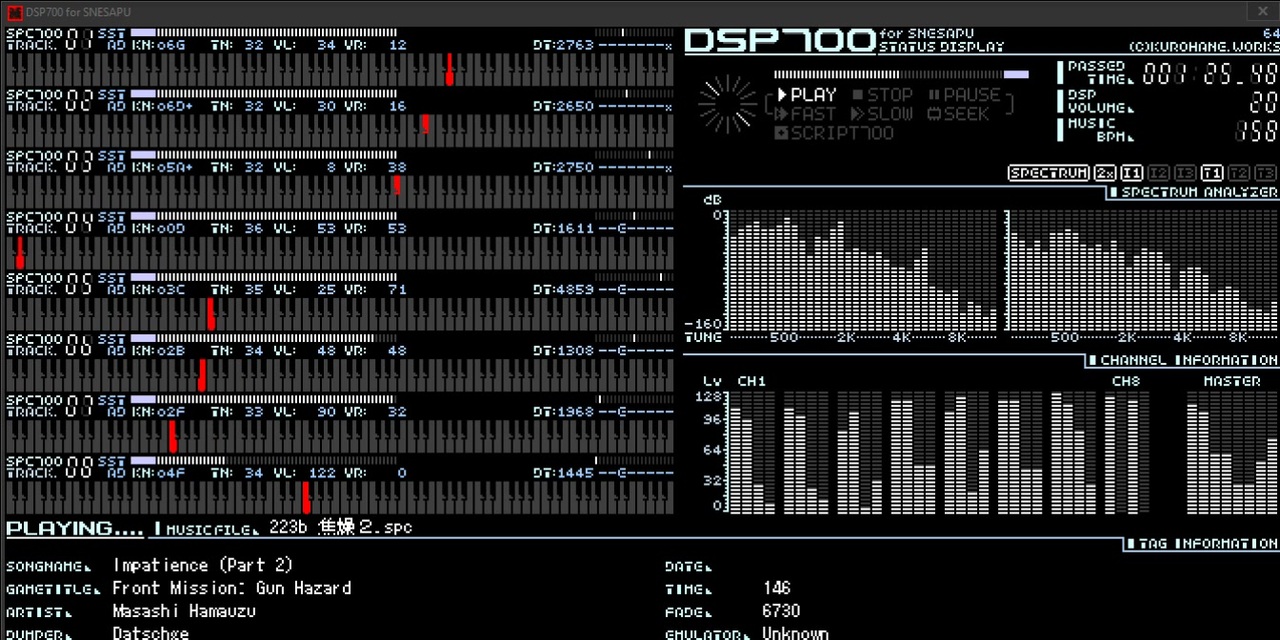Viewport: 1280px width, 640px height.
Task: Click the SPC700 TRACK 07 label
Action: point(49,405)
